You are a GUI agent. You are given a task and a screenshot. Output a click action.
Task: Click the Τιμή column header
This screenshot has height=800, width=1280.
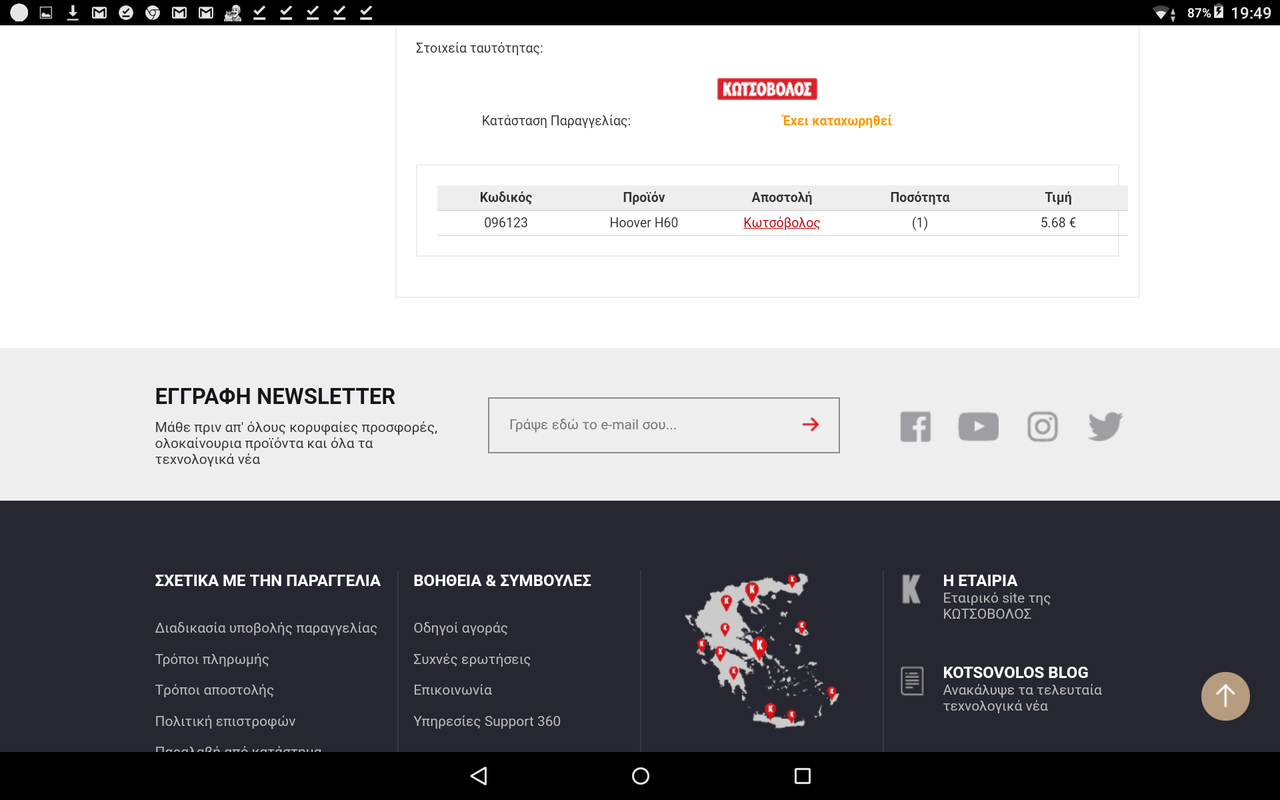click(1058, 197)
